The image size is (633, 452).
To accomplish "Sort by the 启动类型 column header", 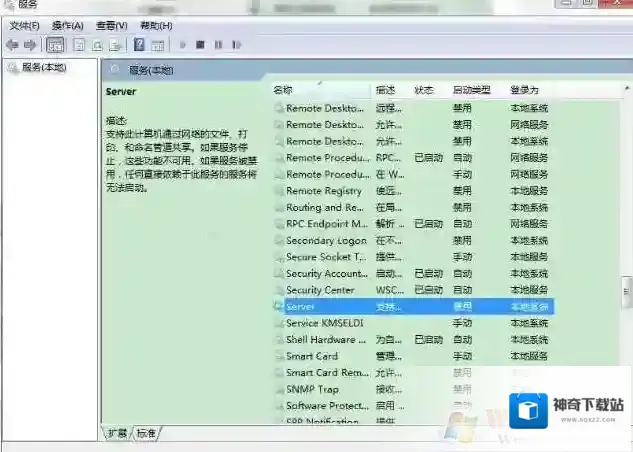I will point(471,90).
